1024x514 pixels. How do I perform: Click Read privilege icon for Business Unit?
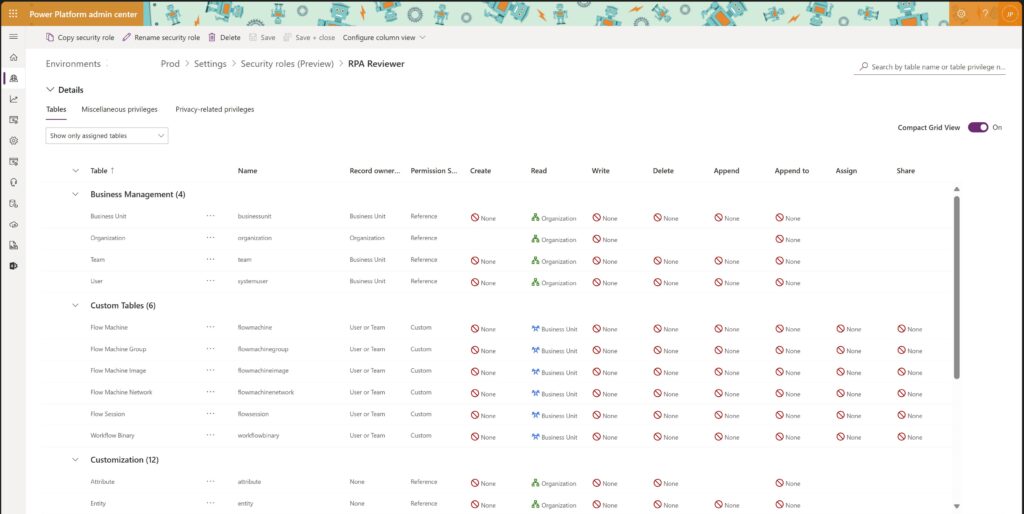click(536, 217)
